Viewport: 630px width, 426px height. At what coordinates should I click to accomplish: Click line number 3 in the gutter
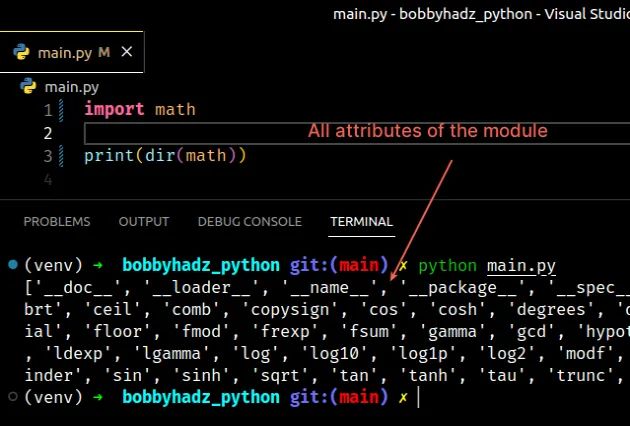tap(48, 156)
